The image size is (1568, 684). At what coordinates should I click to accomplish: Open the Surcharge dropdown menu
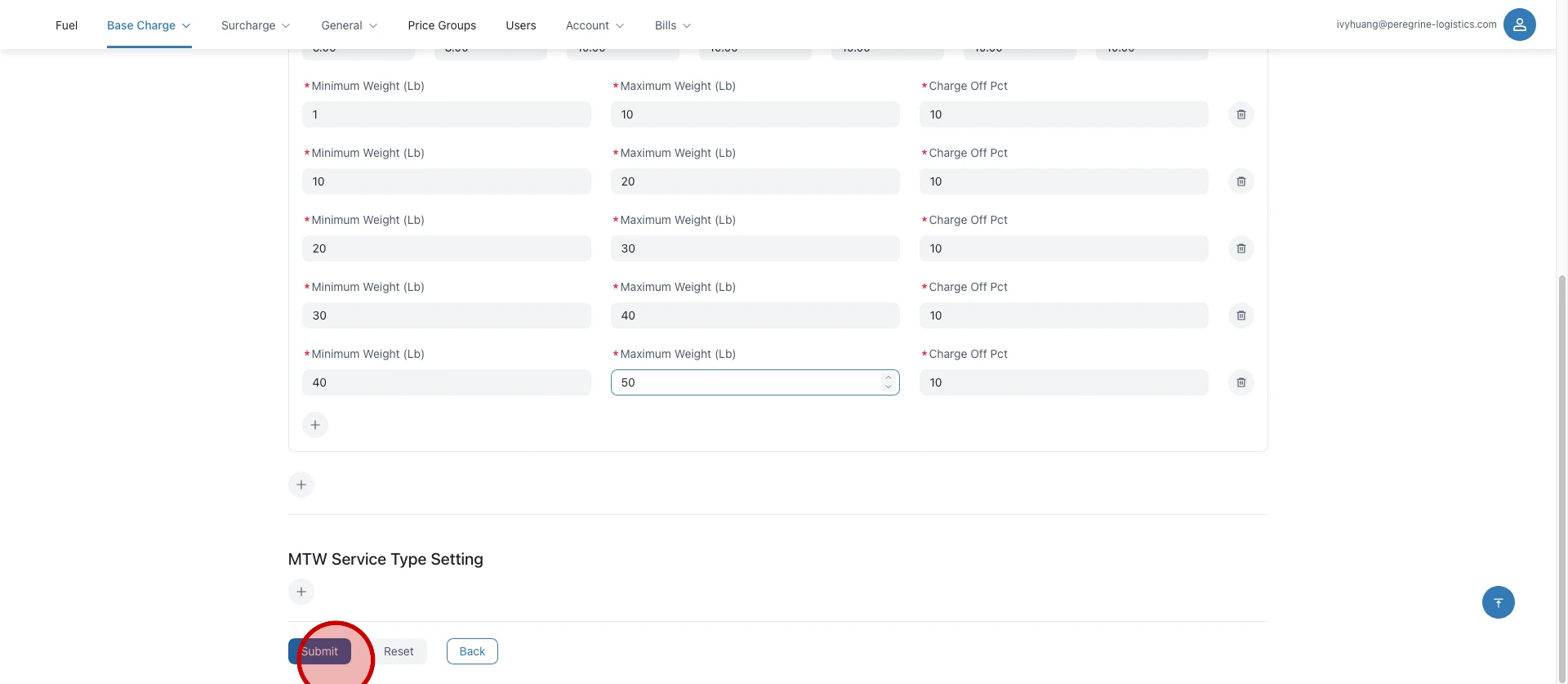click(x=256, y=25)
